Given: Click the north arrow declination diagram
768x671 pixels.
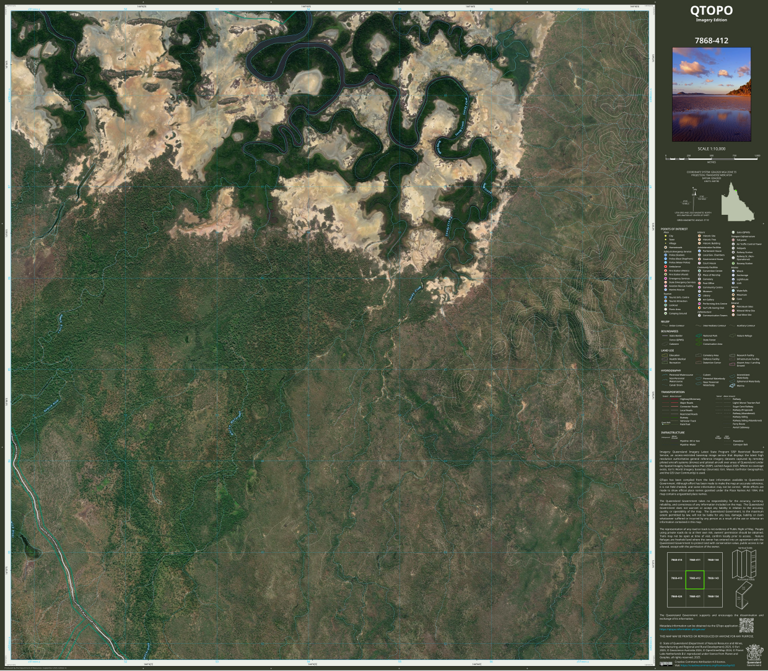Looking at the screenshot, I should point(694,199).
